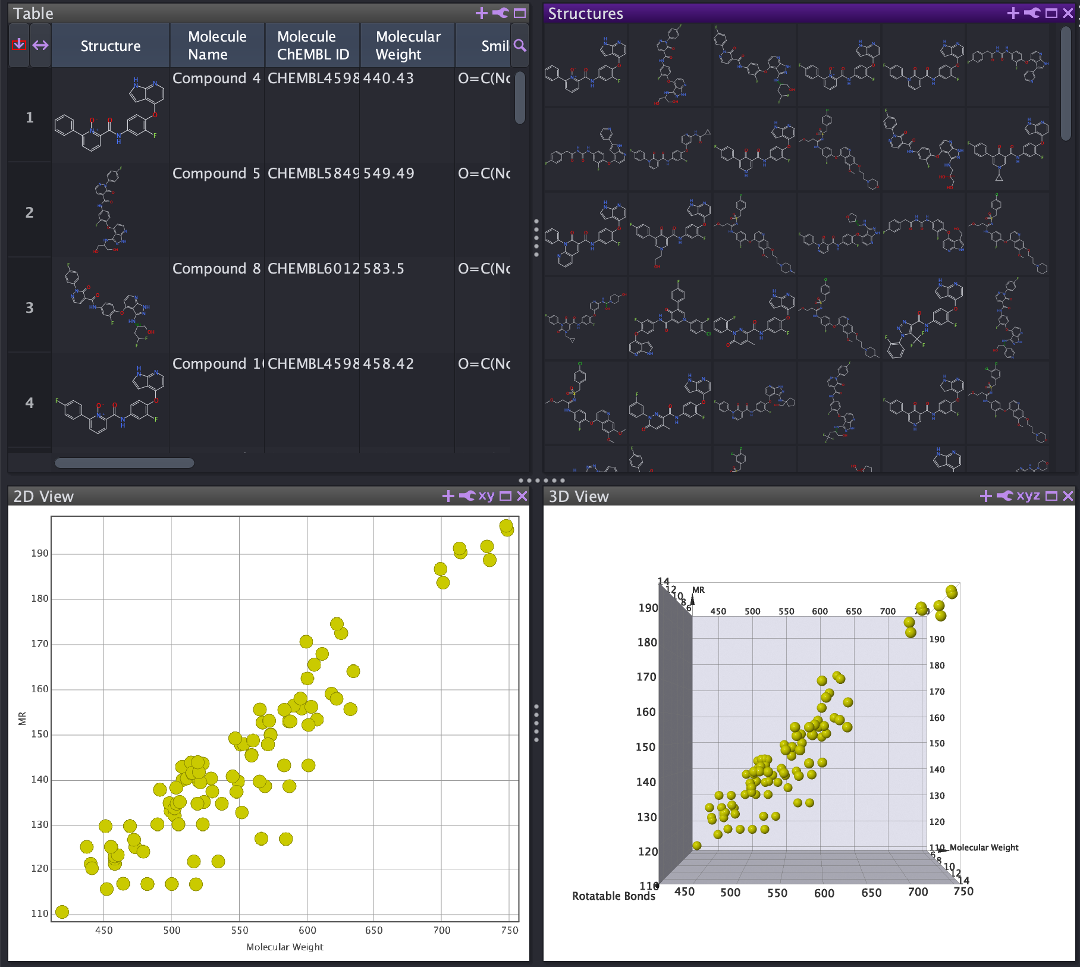Viewport: 1080px width, 968px height.
Task: Maximize the Structures panel
Action: point(1050,13)
